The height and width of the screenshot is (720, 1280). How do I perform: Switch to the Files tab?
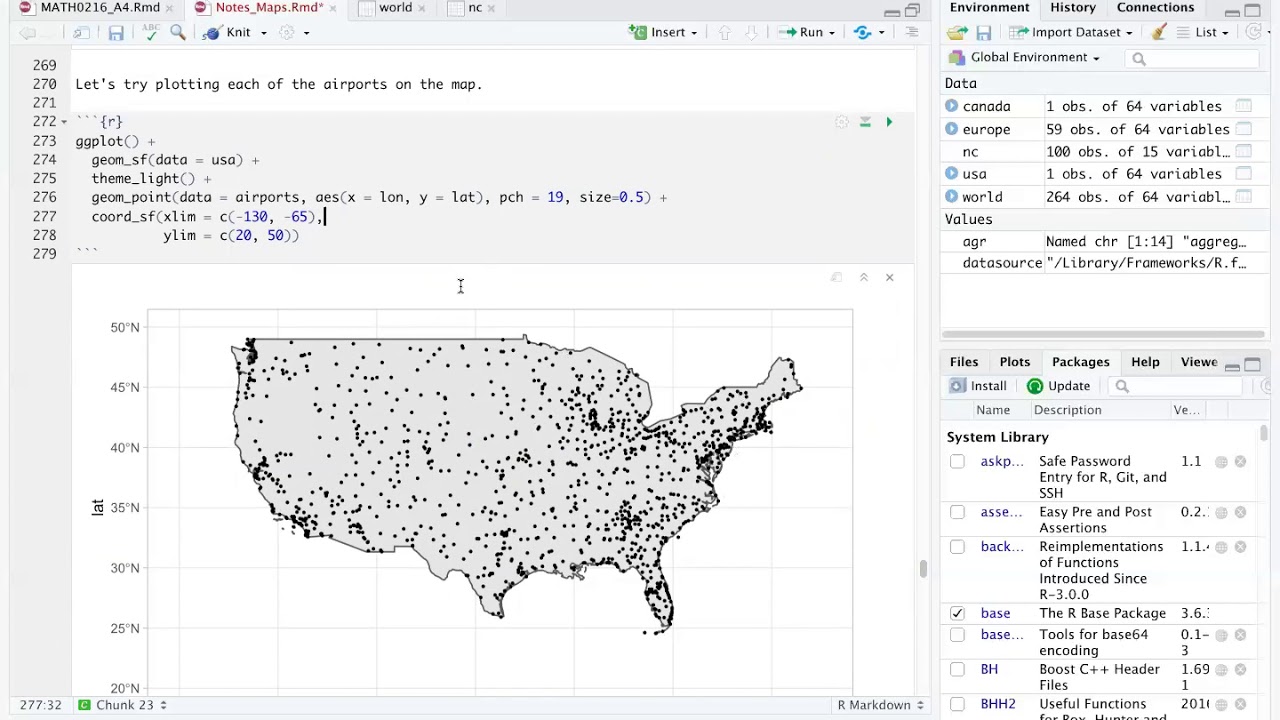tap(964, 362)
